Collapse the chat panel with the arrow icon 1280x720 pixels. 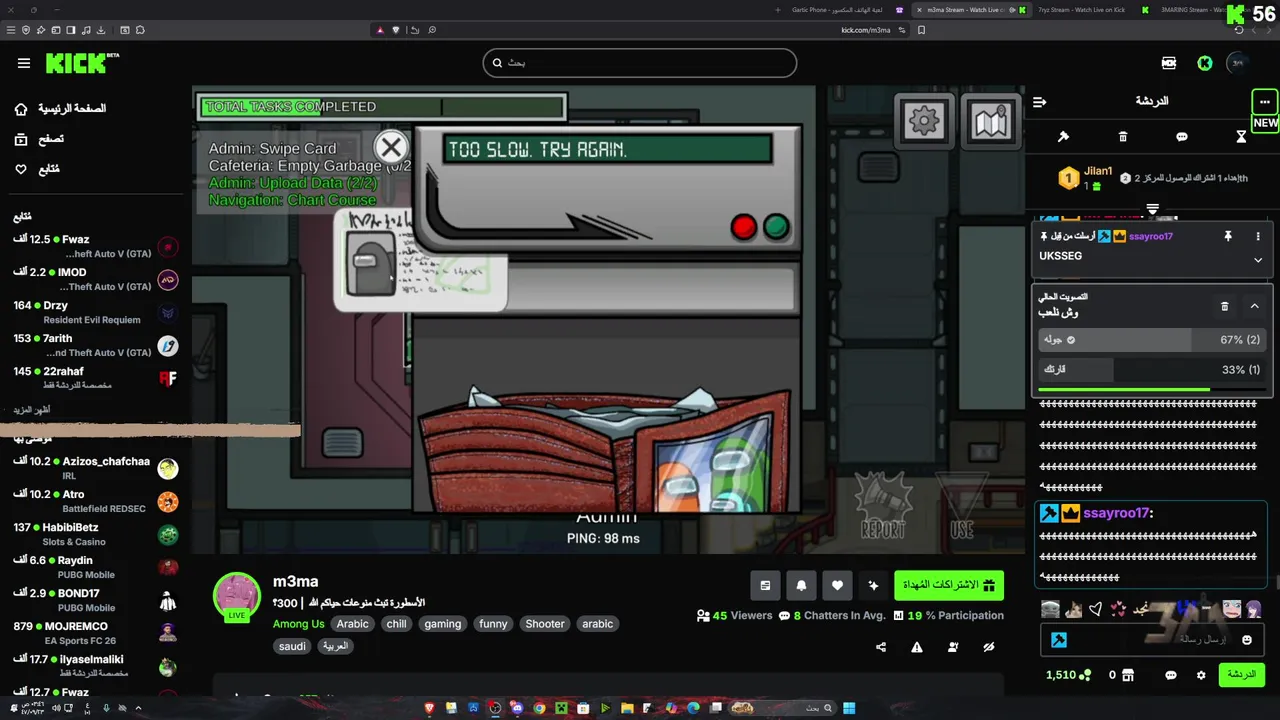click(1040, 102)
